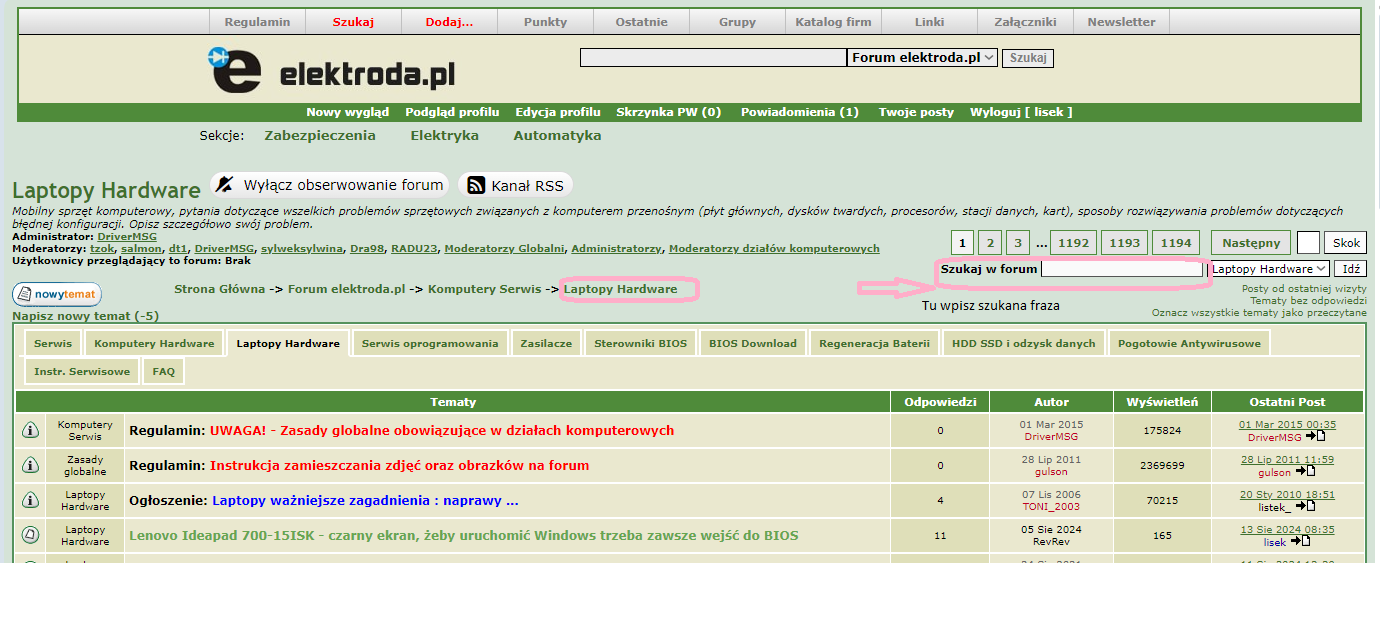Jump to the last post by DriverMSG via the arrow icon
Image resolution: width=1380 pixels, height=638 pixels.
[1315, 437]
